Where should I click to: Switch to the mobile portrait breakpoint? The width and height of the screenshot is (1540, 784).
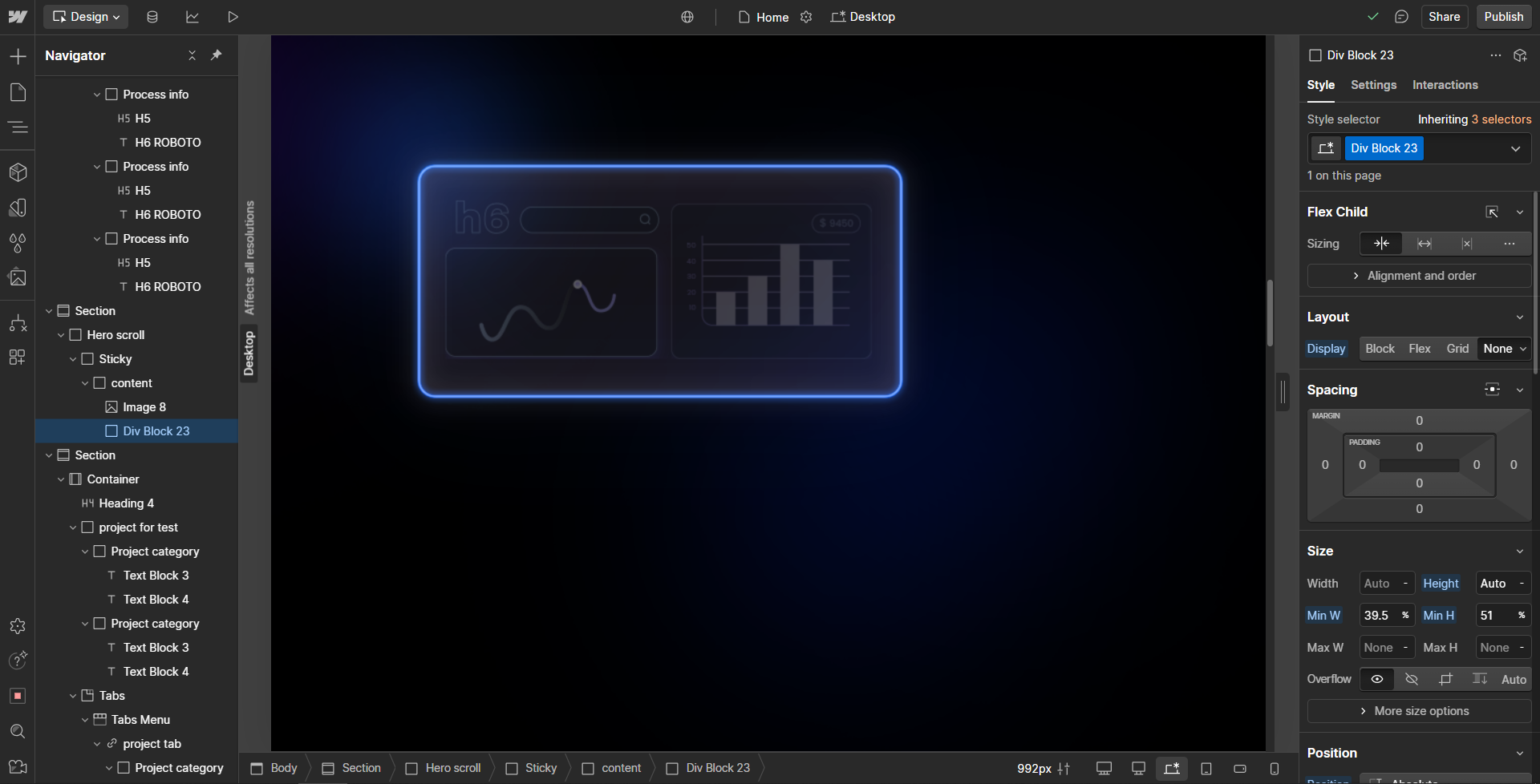[1275, 767]
